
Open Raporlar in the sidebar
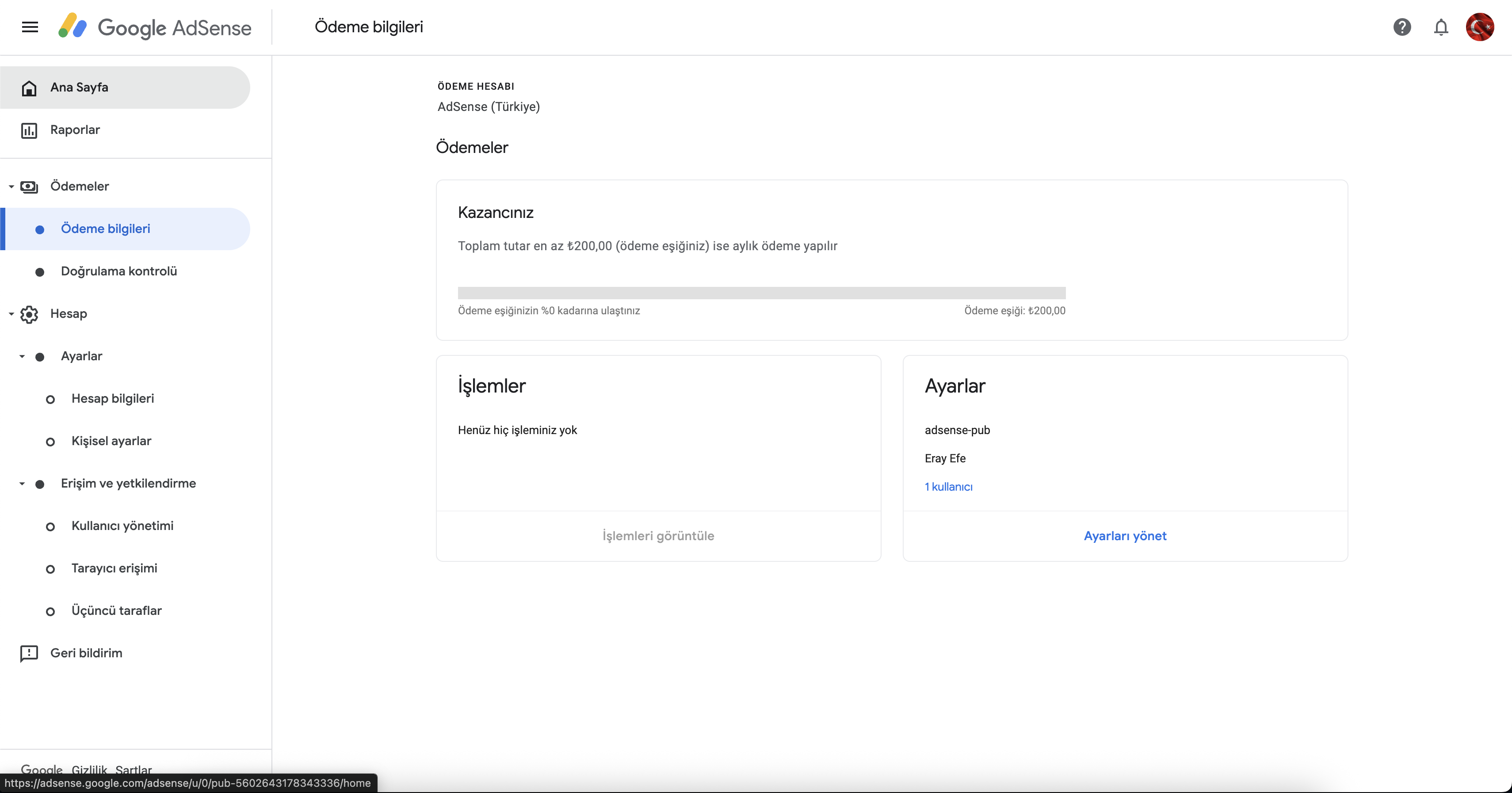[125, 130]
